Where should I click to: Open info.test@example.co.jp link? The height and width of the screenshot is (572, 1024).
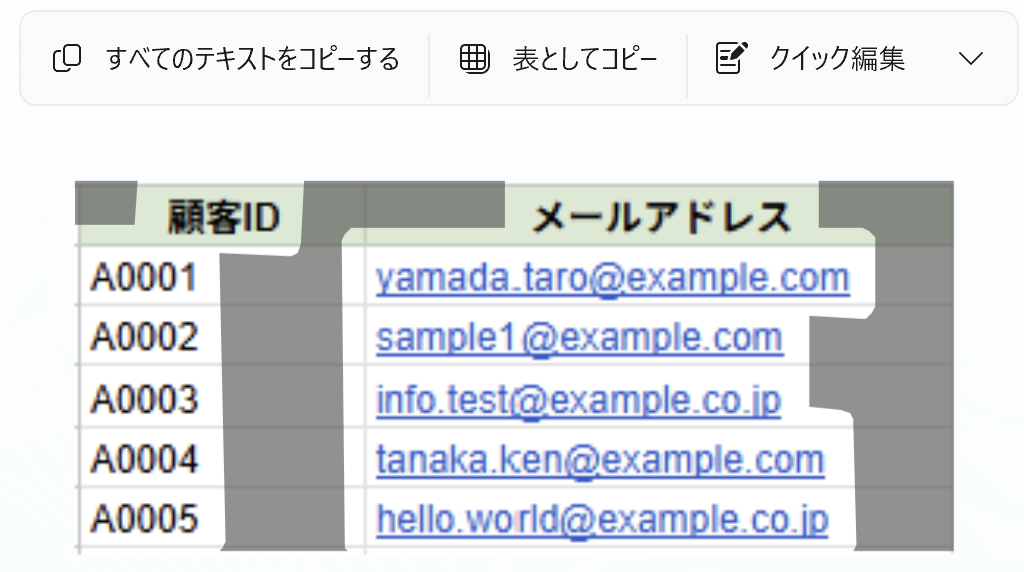[579, 399]
